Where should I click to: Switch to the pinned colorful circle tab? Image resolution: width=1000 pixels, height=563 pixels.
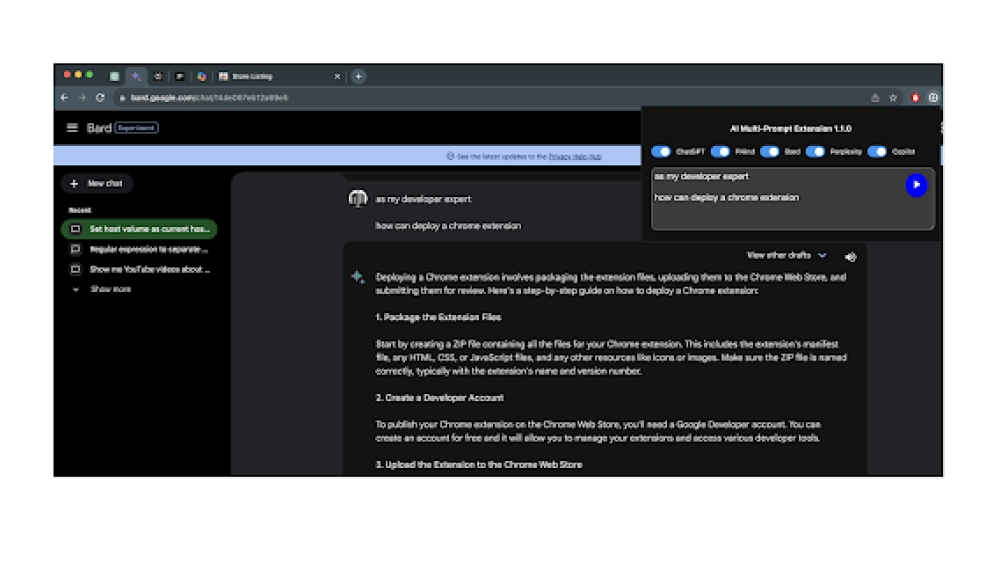pyautogui.click(x=202, y=77)
